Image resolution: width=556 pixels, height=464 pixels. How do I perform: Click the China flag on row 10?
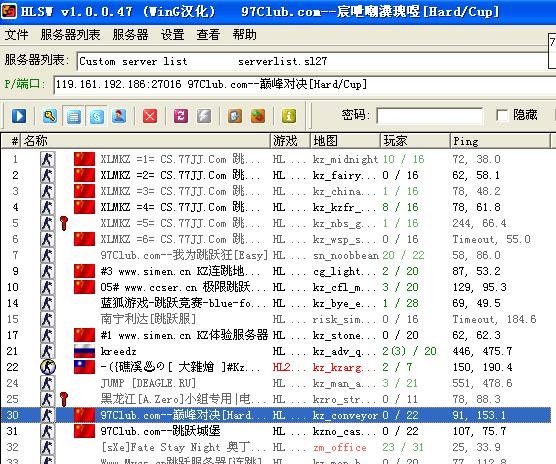click(x=84, y=287)
